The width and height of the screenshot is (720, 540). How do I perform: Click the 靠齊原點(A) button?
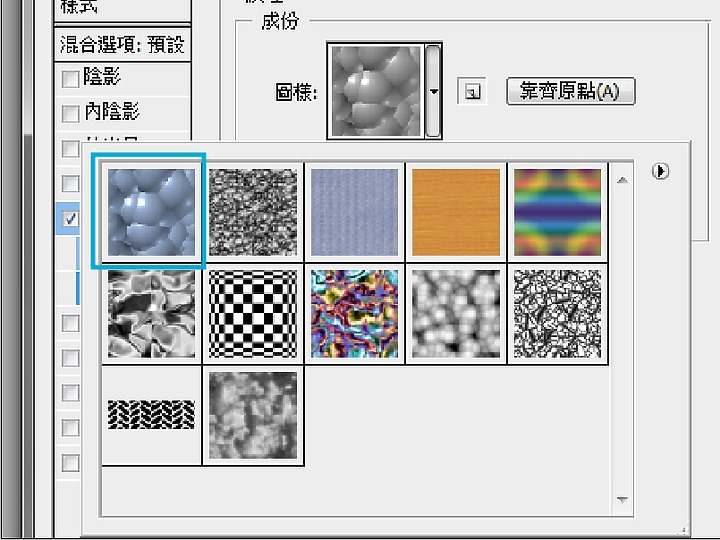pos(571,91)
